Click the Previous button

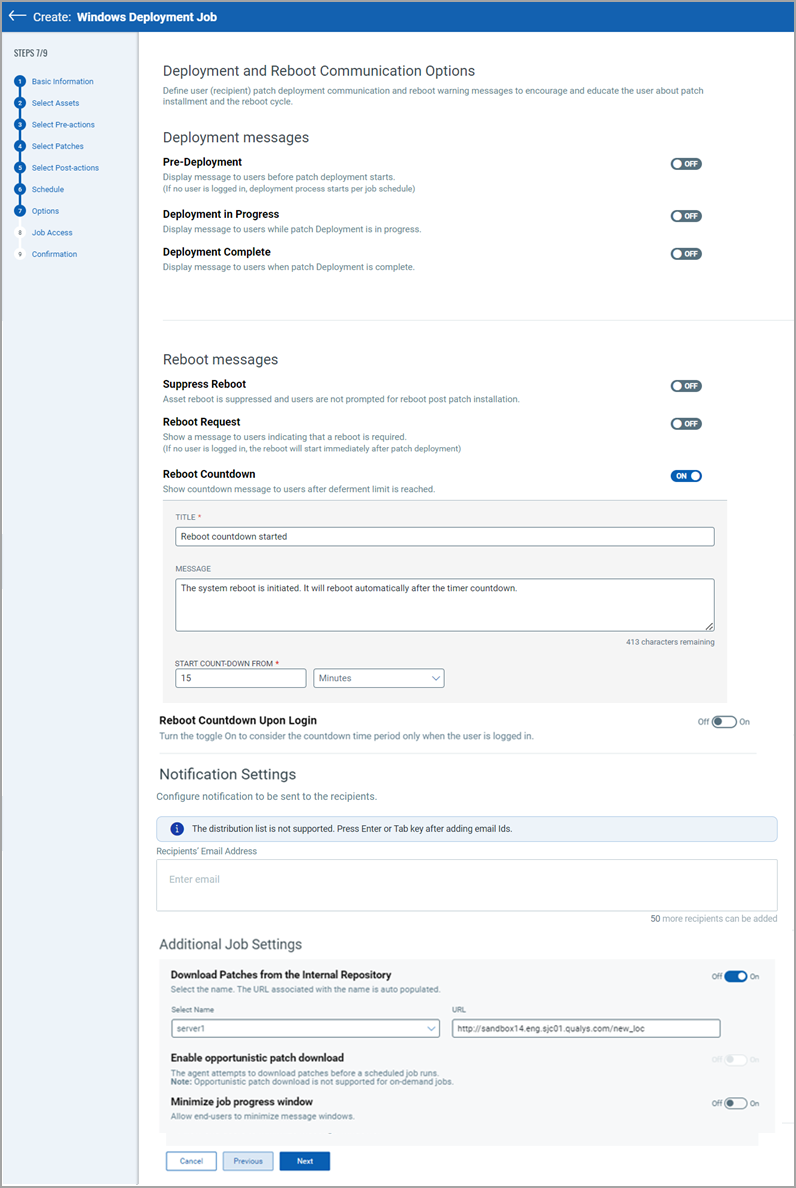[248, 1161]
